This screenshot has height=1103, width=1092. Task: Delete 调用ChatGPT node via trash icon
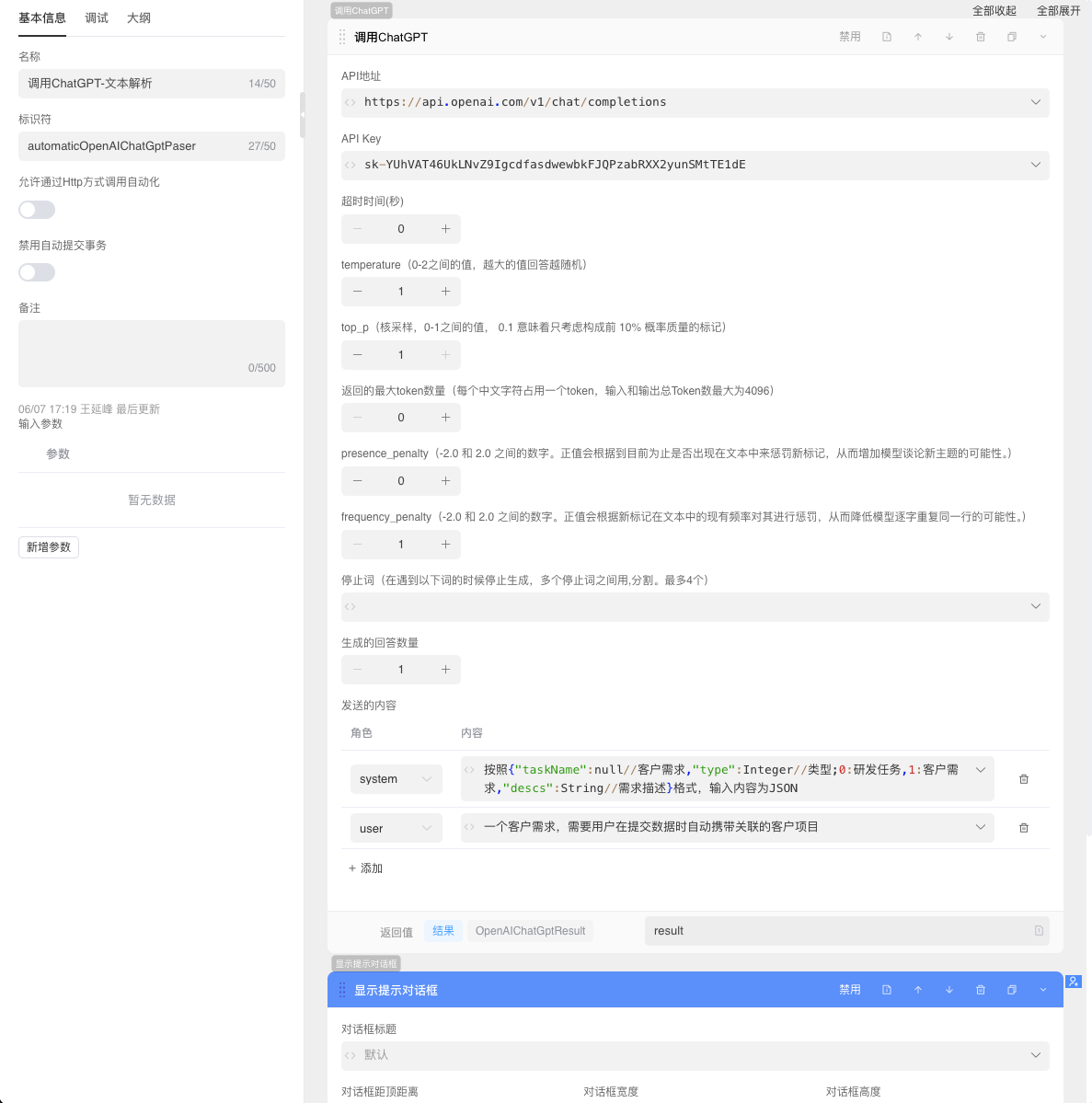tap(980, 36)
